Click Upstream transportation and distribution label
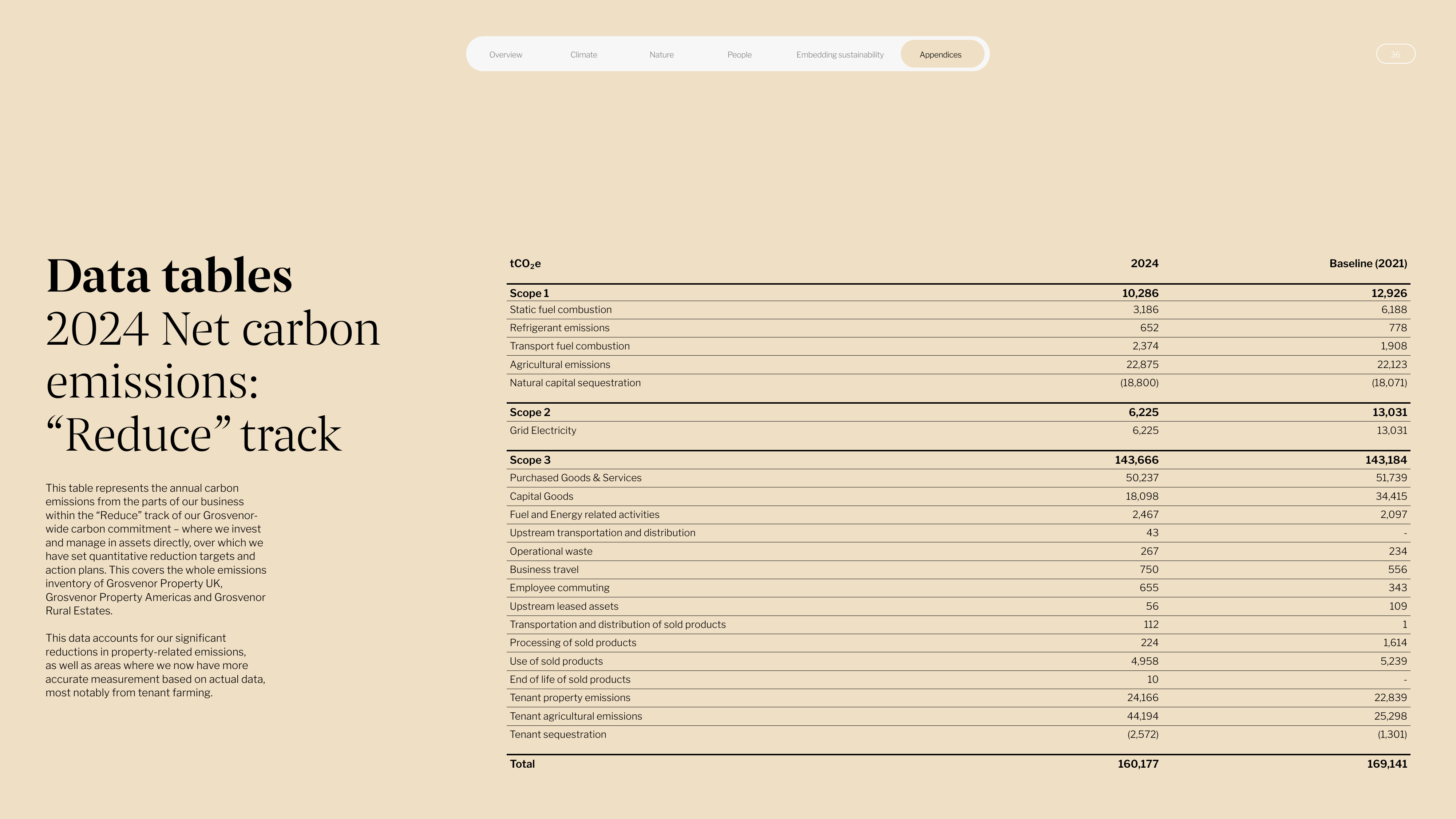Viewport: 1456px width, 819px height. tap(602, 533)
